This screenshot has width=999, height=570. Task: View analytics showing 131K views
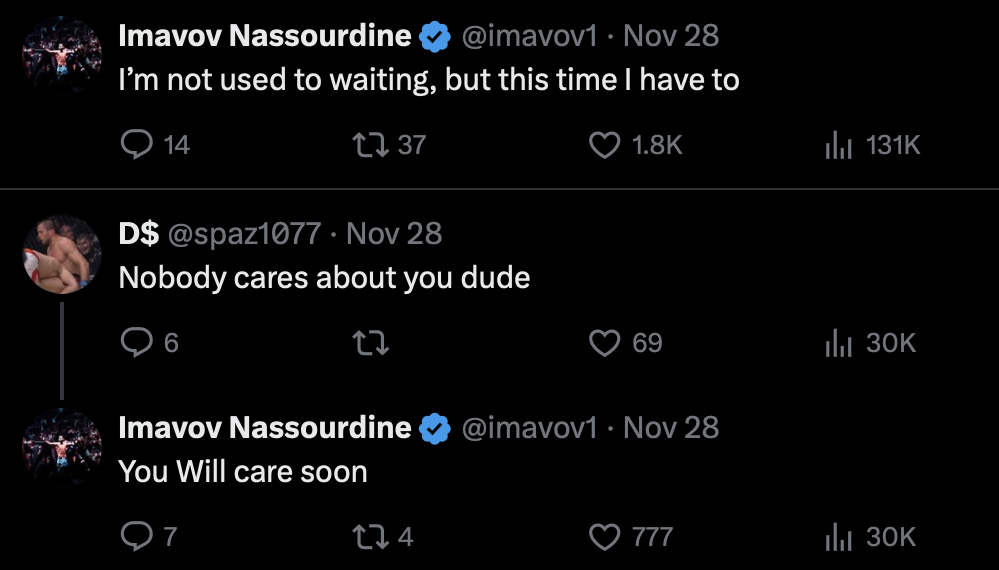coord(837,146)
